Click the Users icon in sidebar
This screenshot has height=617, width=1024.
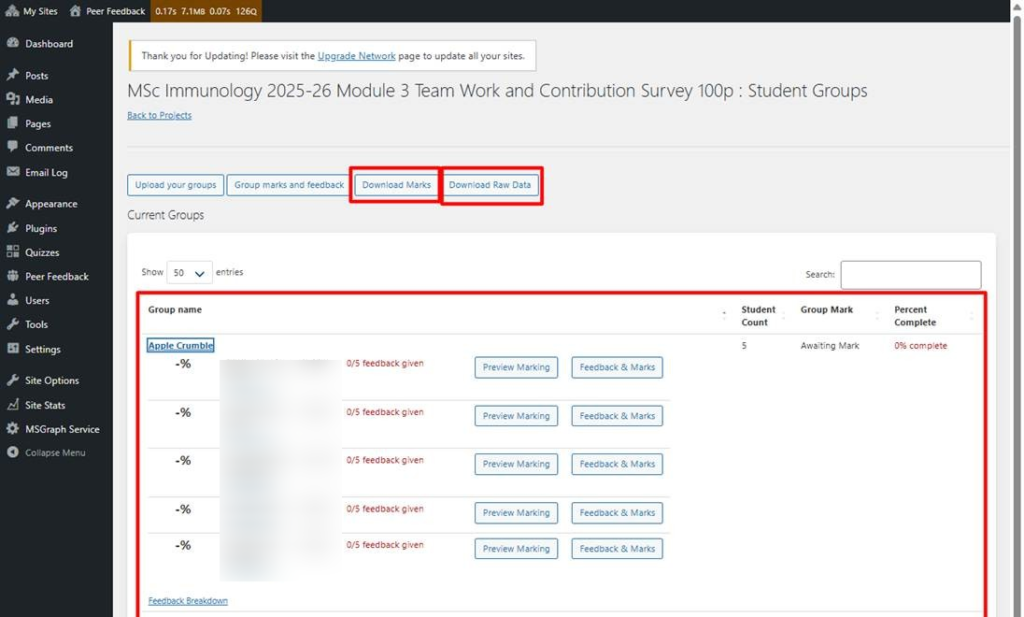tap(12, 300)
